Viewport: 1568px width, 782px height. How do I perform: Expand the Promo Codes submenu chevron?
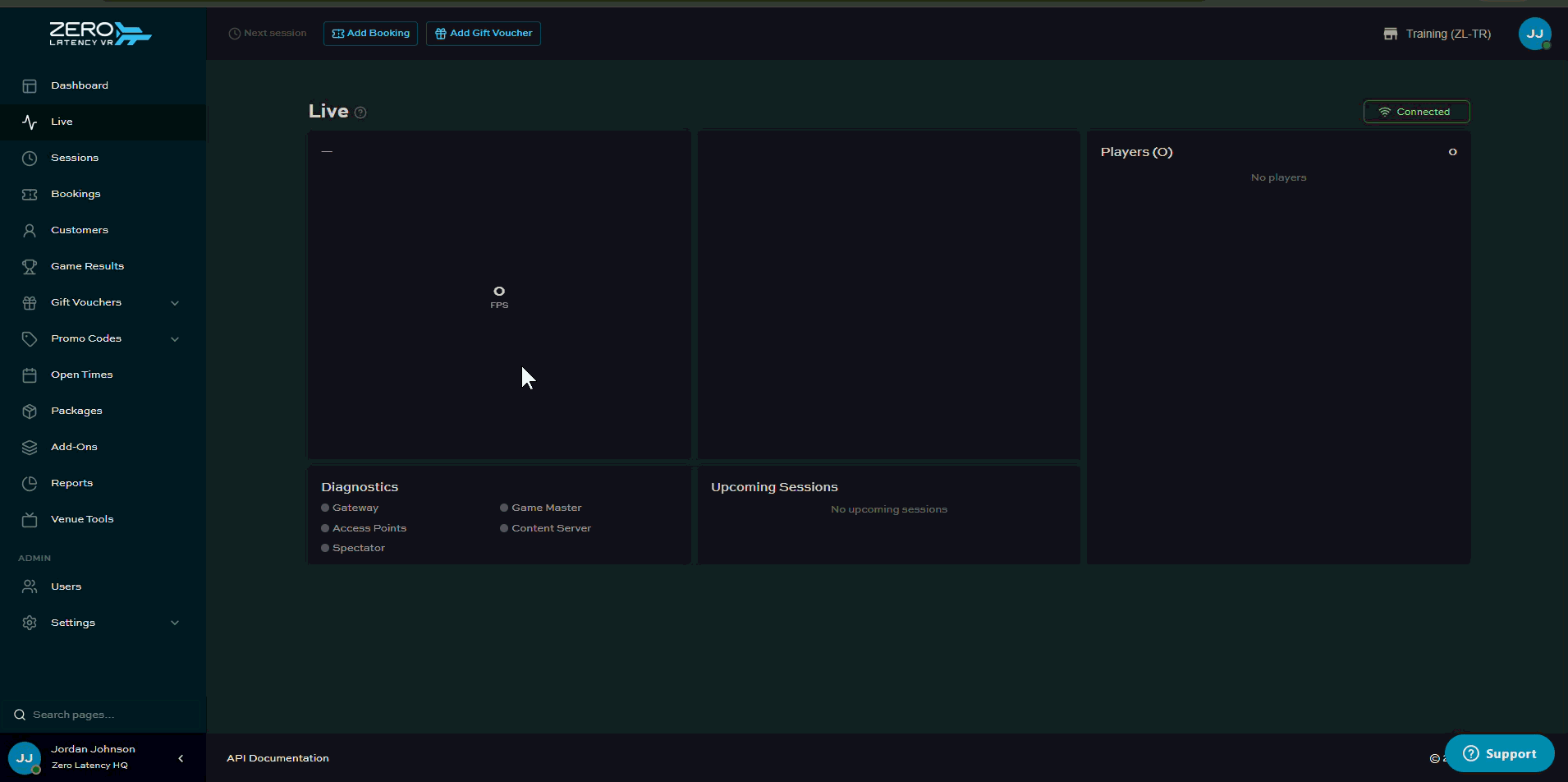point(175,339)
